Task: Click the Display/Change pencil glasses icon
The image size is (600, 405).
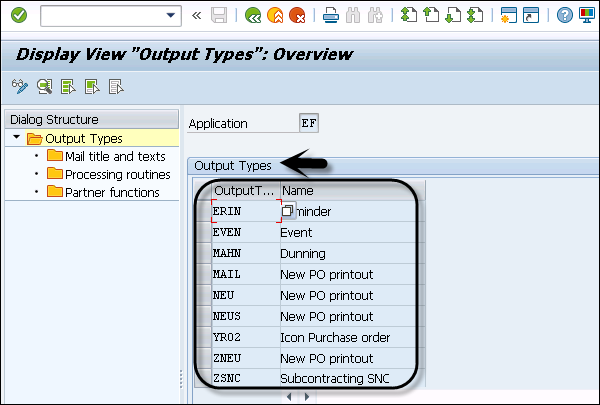Action: tap(18, 86)
